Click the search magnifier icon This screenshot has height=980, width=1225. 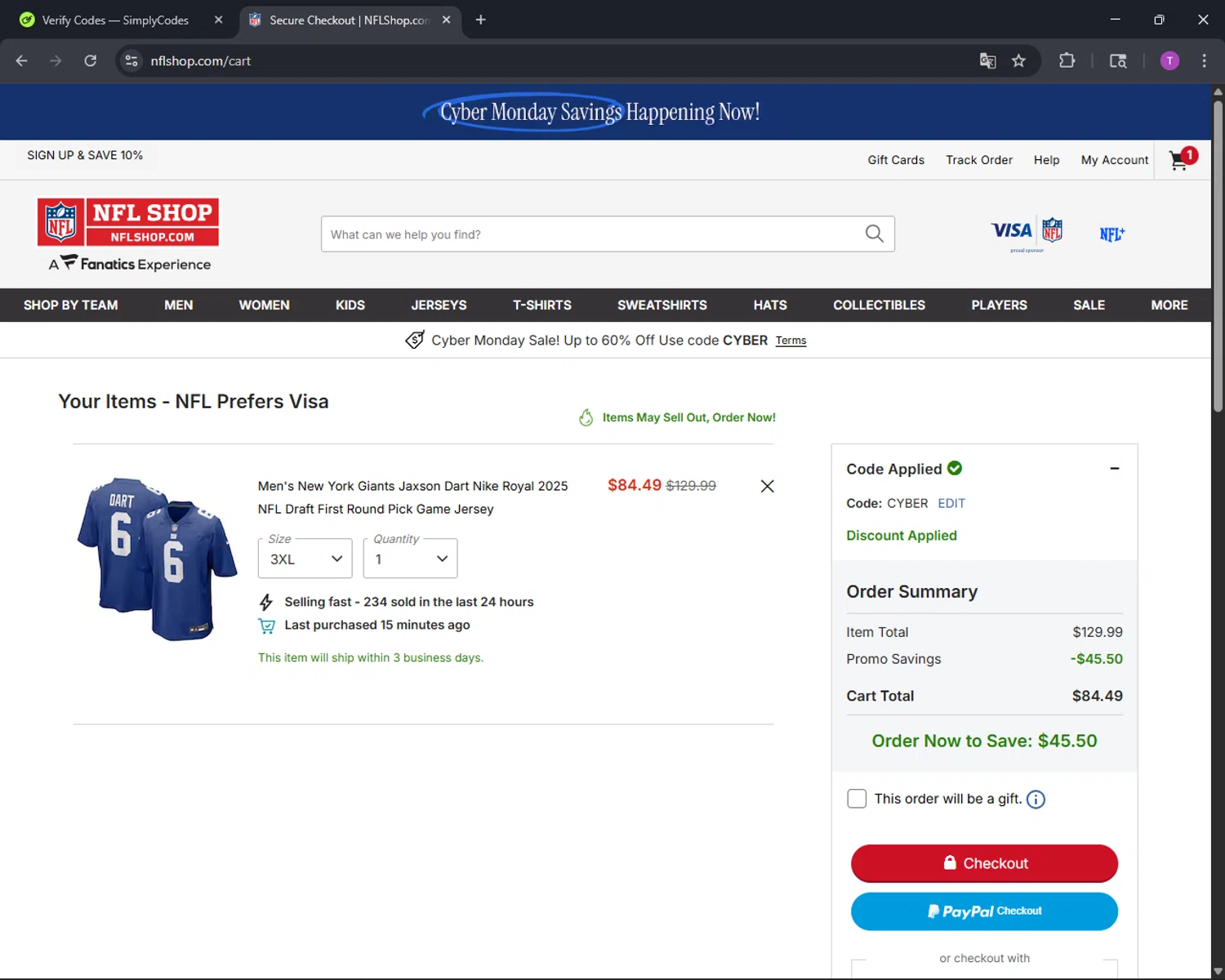874,234
